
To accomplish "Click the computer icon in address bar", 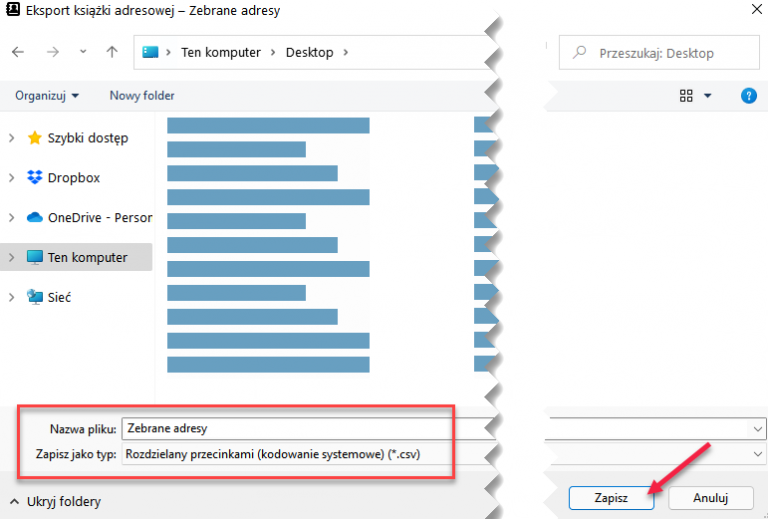I will point(150,52).
